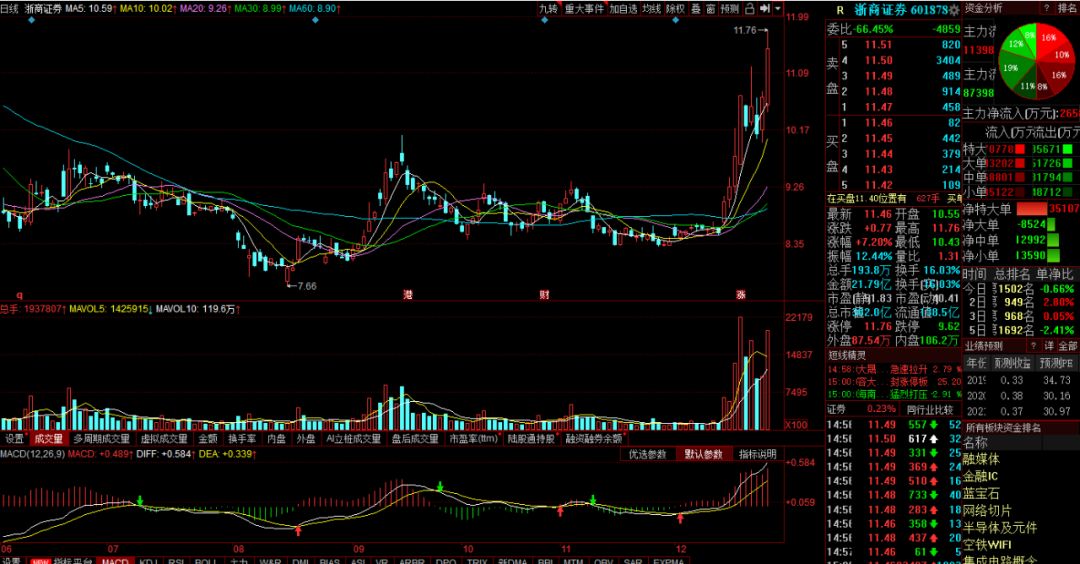This screenshot has width=1080, height=564.
Task: Click the 港 marker on the price chart
Action: pos(408,295)
